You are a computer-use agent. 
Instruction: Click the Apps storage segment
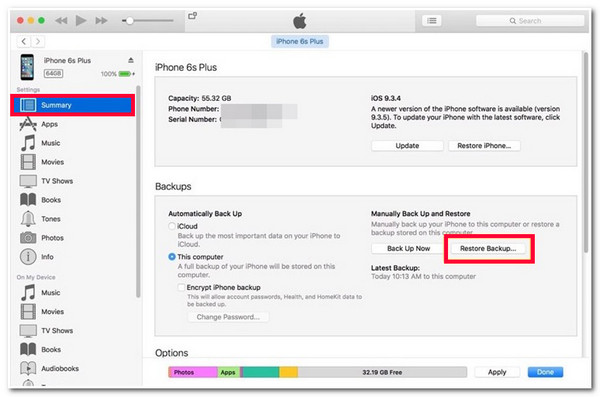point(228,372)
